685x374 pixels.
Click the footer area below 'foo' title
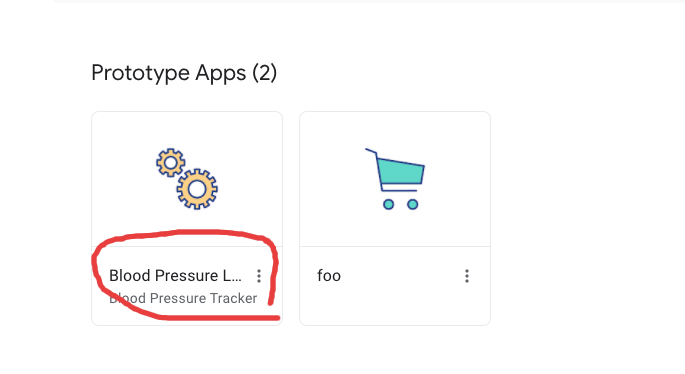coord(395,306)
